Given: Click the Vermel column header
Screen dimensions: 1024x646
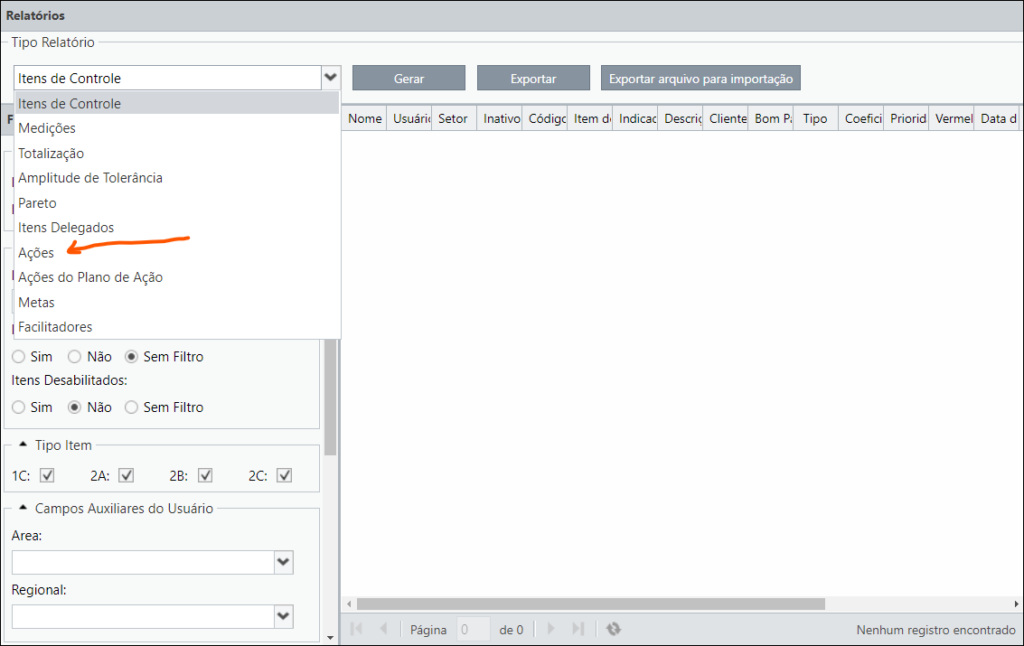Looking at the screenshot, I should click(952, 118).
